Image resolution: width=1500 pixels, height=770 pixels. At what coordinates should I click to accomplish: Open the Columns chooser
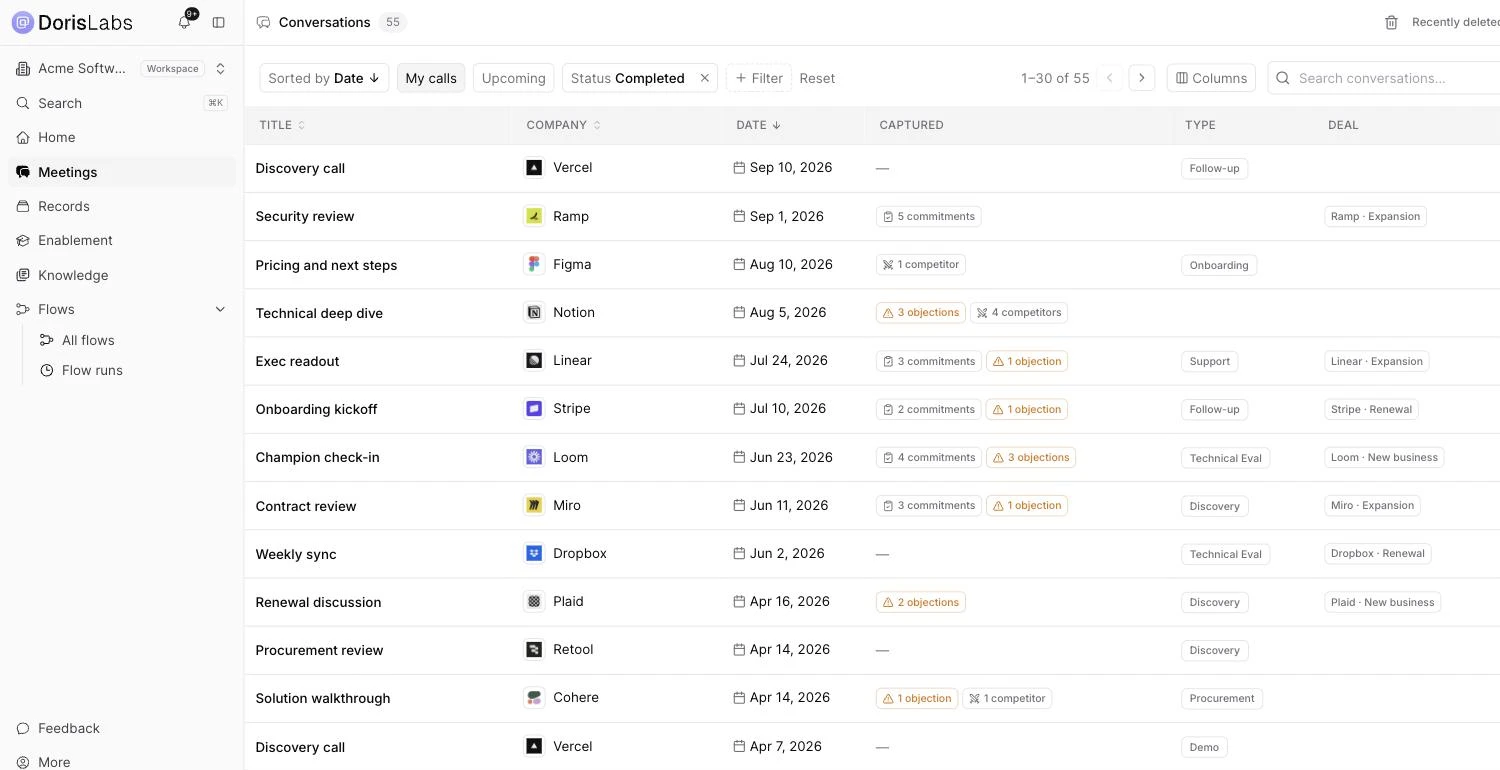point(1211,78)
